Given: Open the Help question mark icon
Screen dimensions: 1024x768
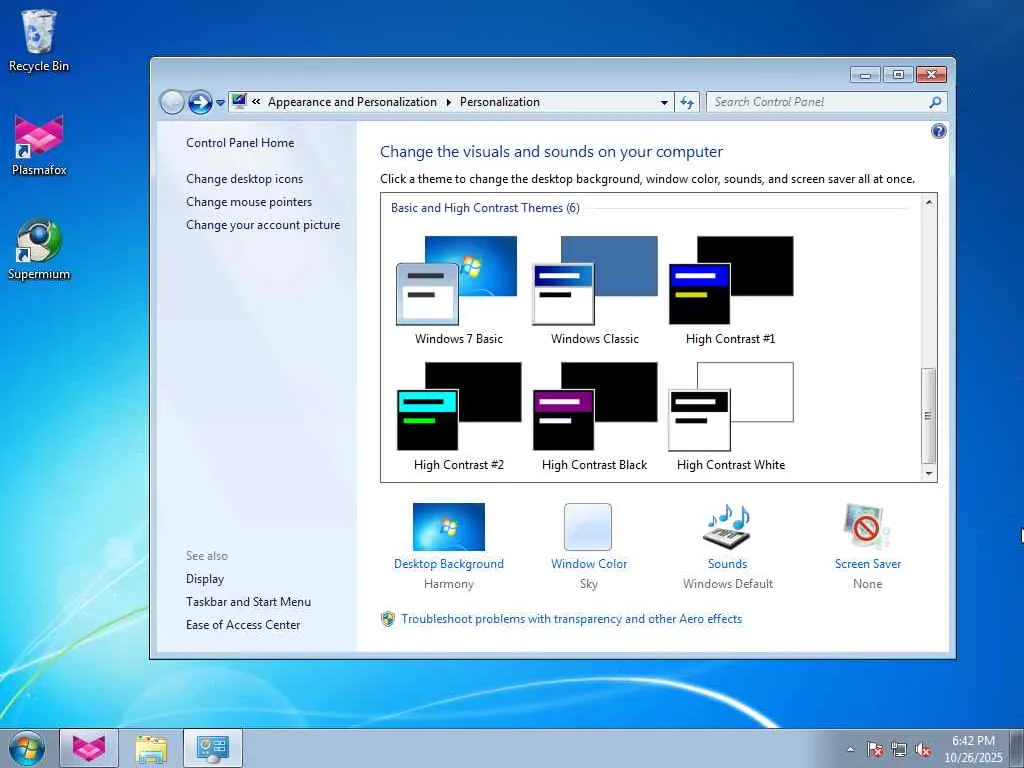Looking at the screenshot, I should point(938,131).
